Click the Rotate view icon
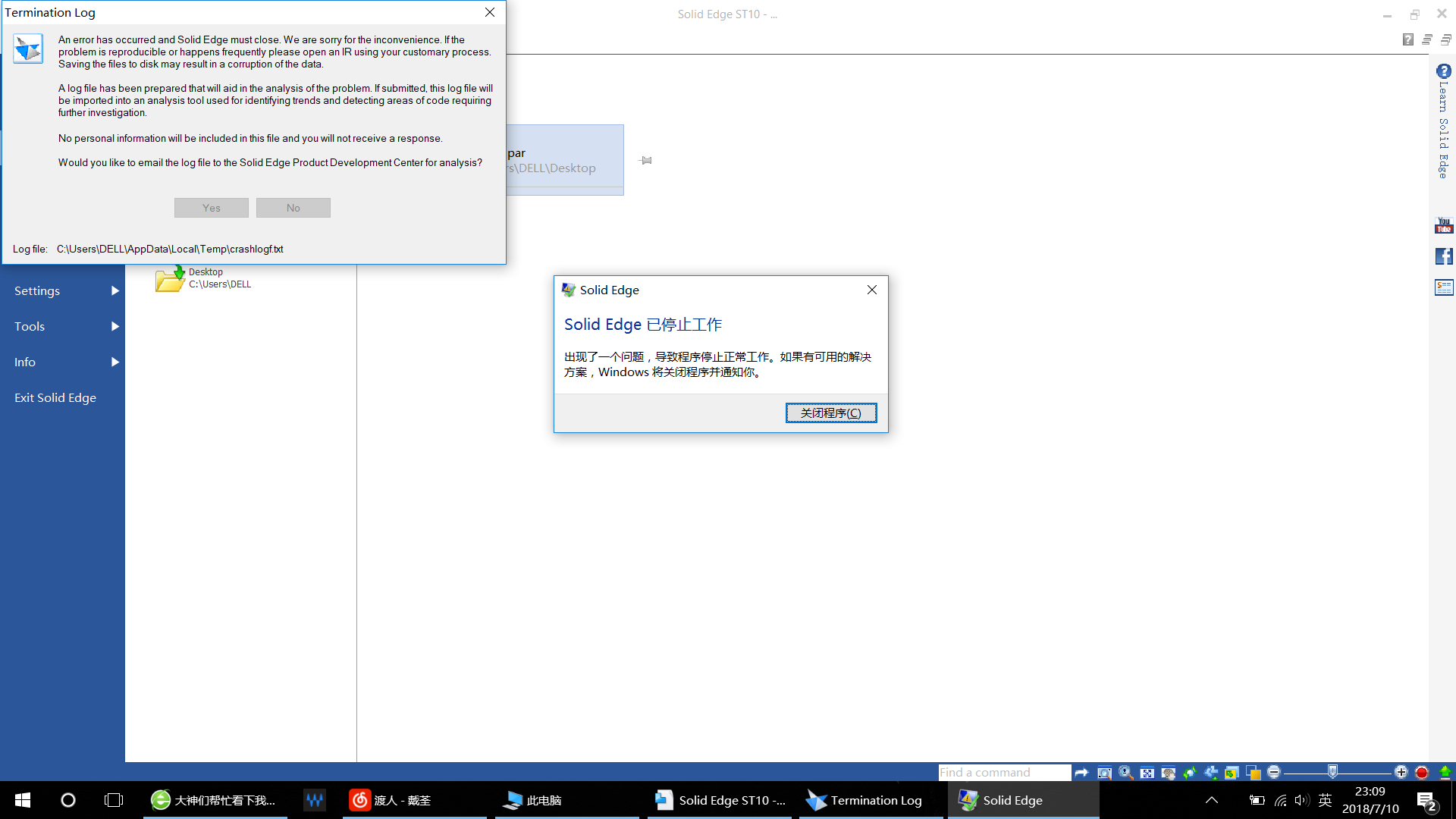 [1190, 773]
